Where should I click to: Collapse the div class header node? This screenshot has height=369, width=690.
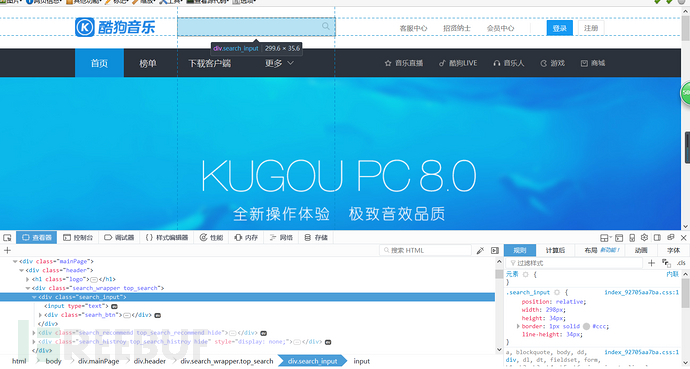pyautogui.click(x=22, y=270)
